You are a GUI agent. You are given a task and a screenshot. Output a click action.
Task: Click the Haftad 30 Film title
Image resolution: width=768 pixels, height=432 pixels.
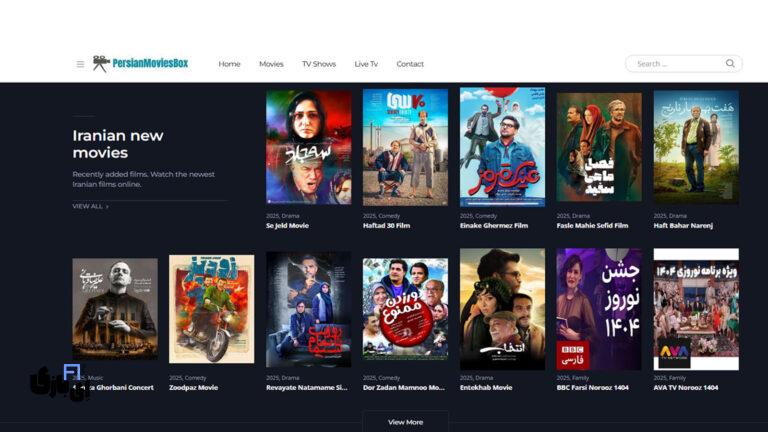click(x=386, y=226)
